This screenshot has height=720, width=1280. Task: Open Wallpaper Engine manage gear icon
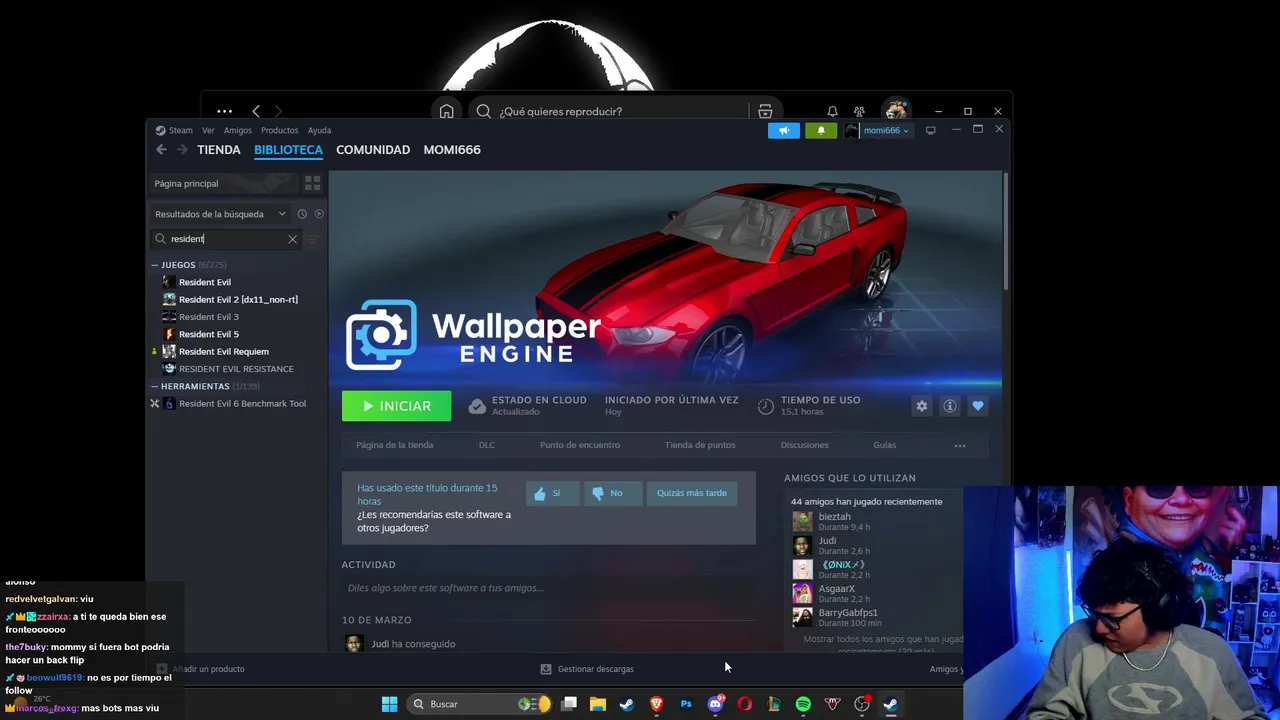pos(922,406)
